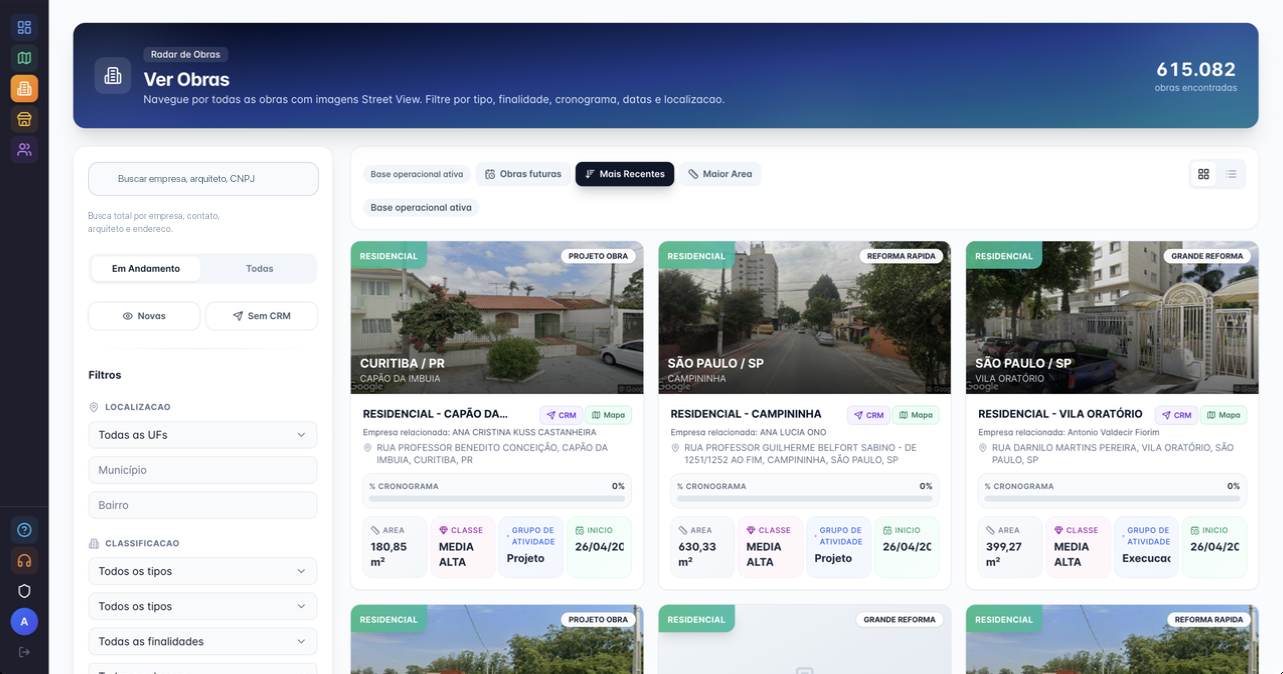Image resolution: width=1283 pixels, height=674 pixels.
Task: Open the map icon in the sidebar
Action: coord(24,58)
